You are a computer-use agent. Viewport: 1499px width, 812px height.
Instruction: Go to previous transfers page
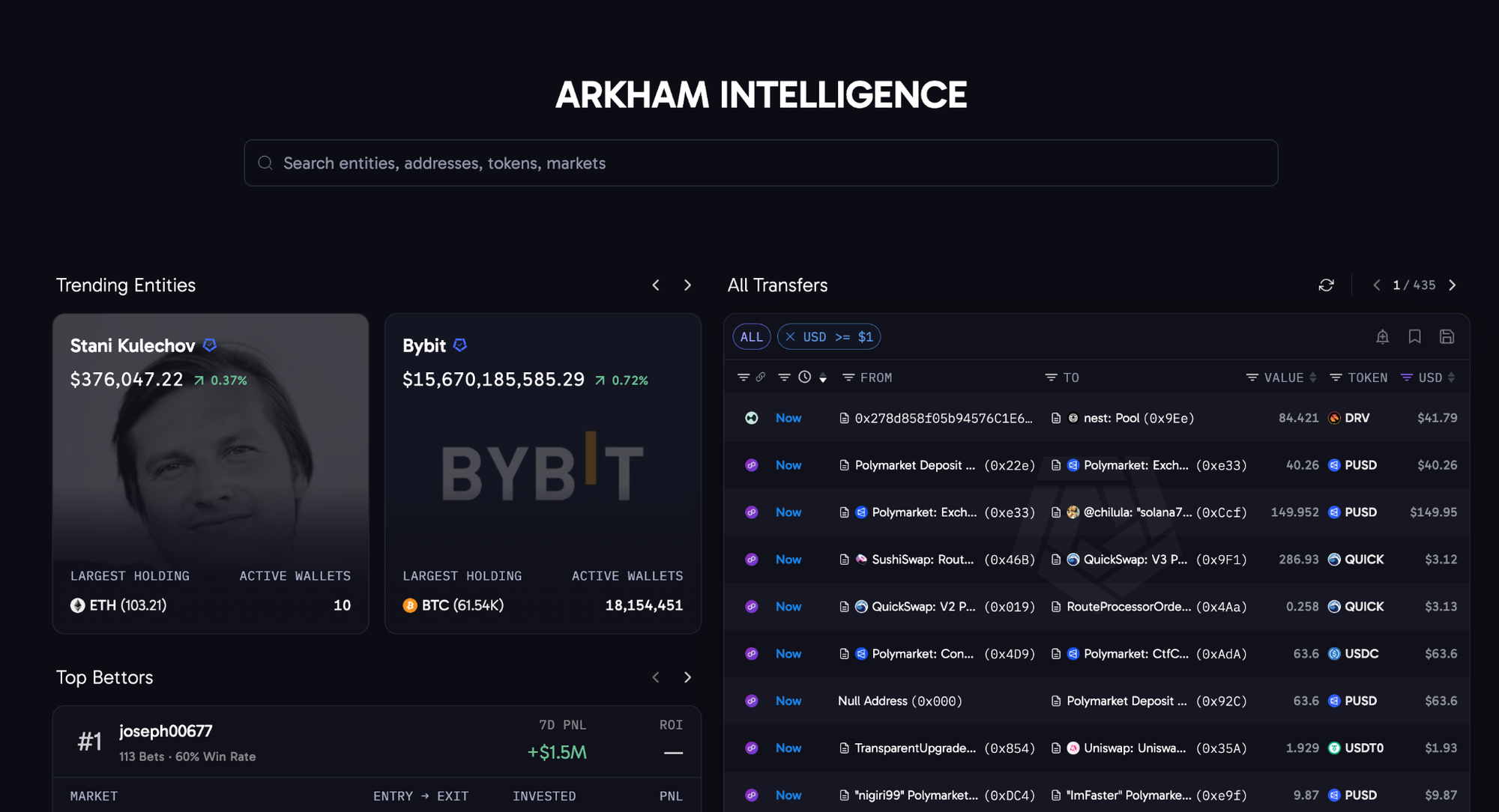point(1376,285)
